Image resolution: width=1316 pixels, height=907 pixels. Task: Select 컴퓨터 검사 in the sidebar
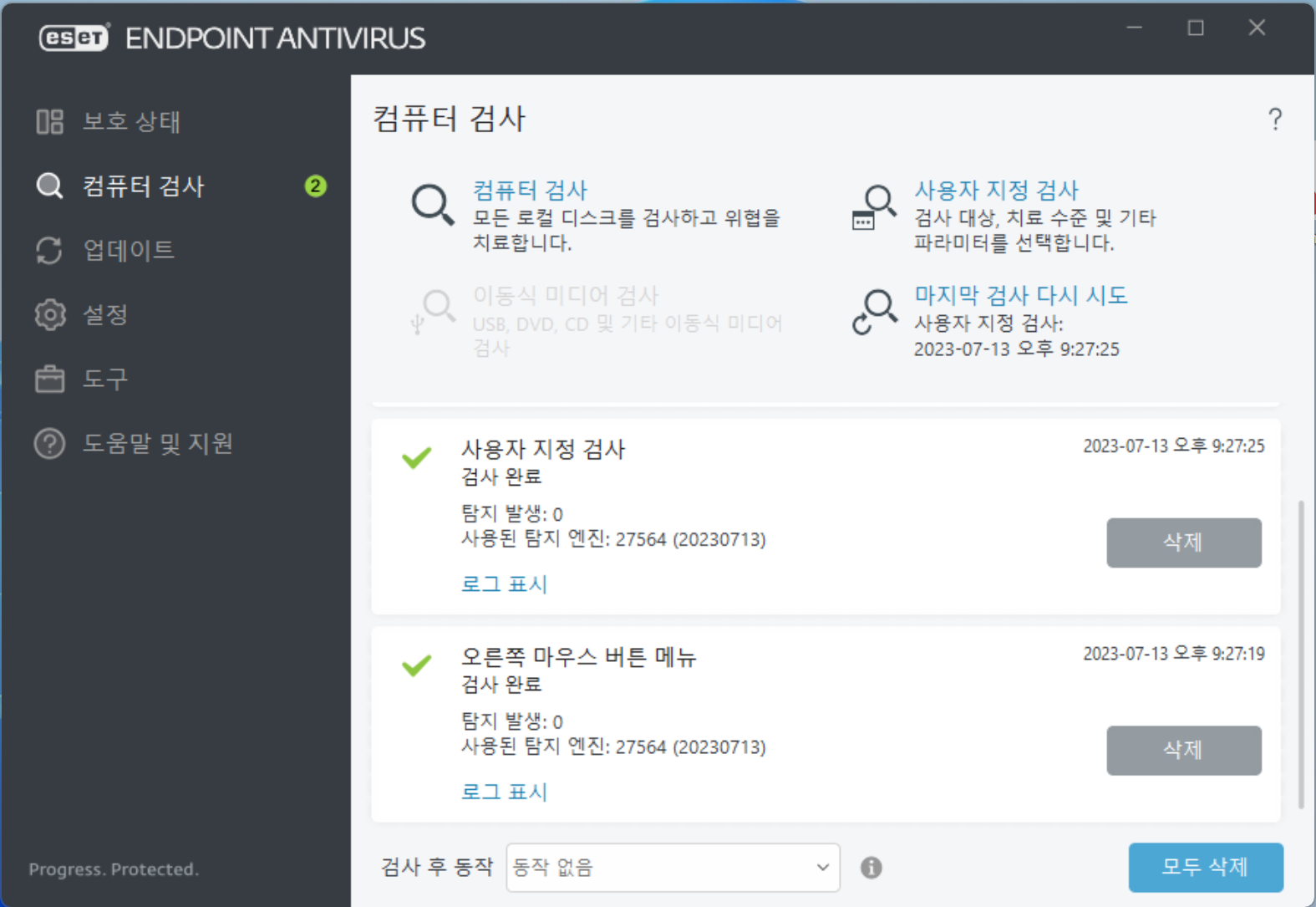tap(143, 186)
